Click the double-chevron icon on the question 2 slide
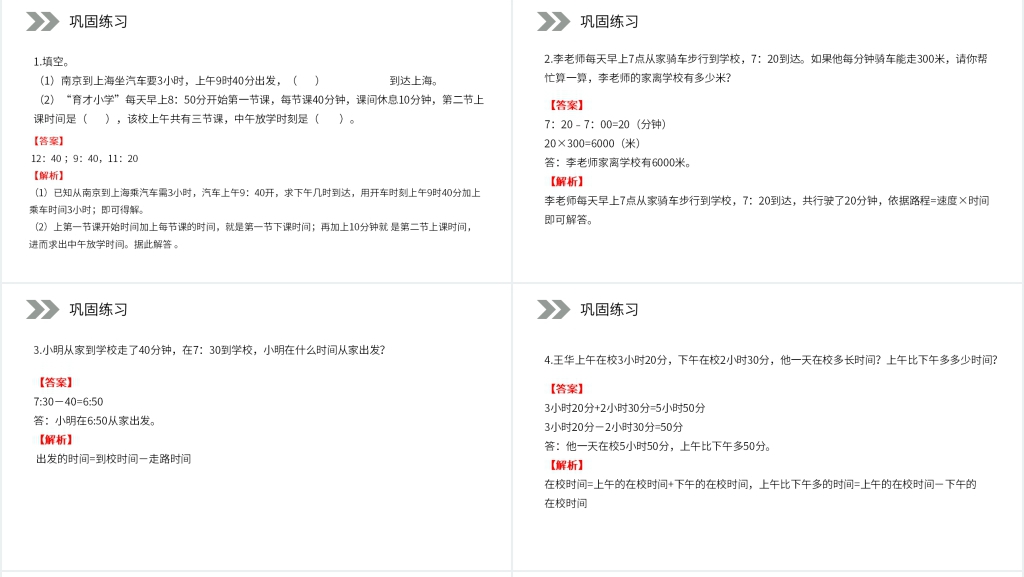Viewport: 1024px width, 577px height. (x=553, y=22)
